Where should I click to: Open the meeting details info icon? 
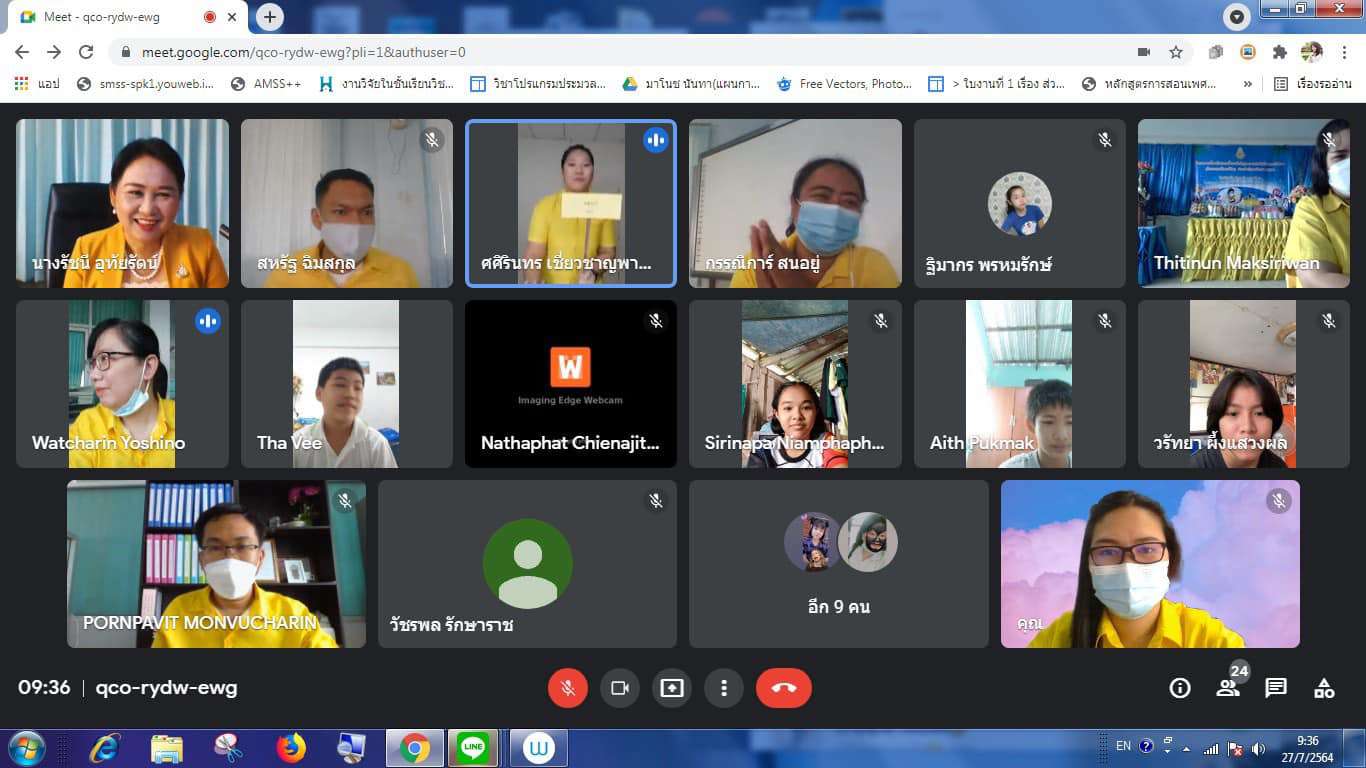point(1180,688)
